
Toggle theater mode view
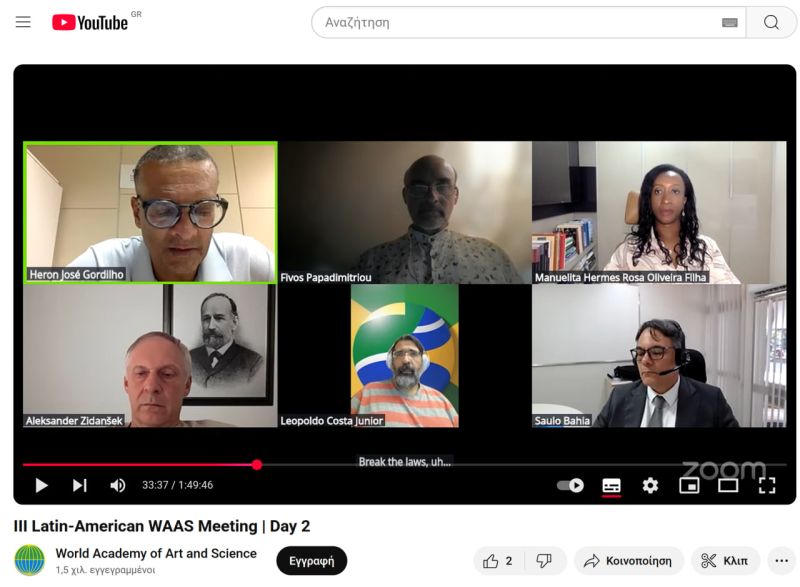click(728, 486)
